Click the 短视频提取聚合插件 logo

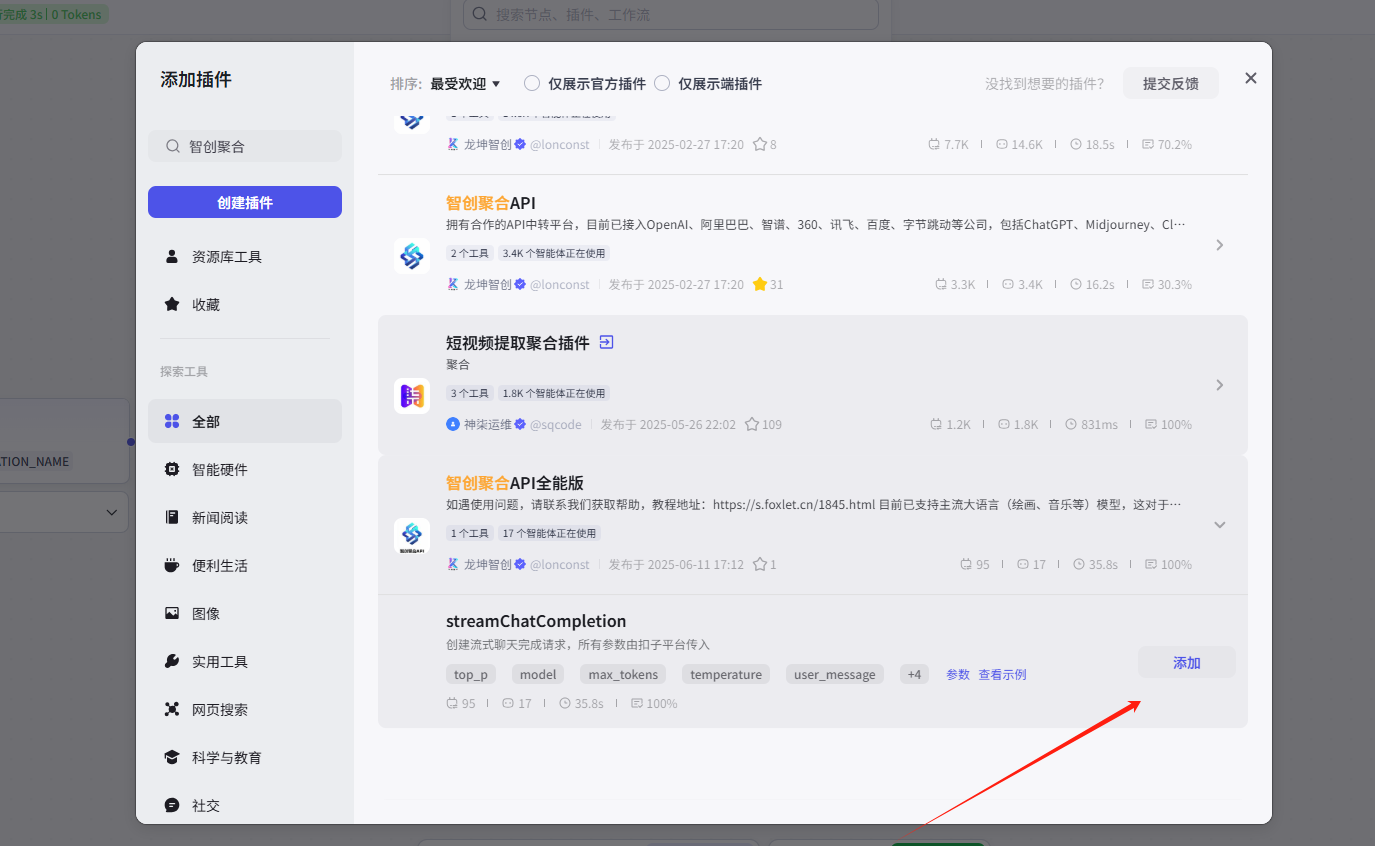click(x=412, y=396)
